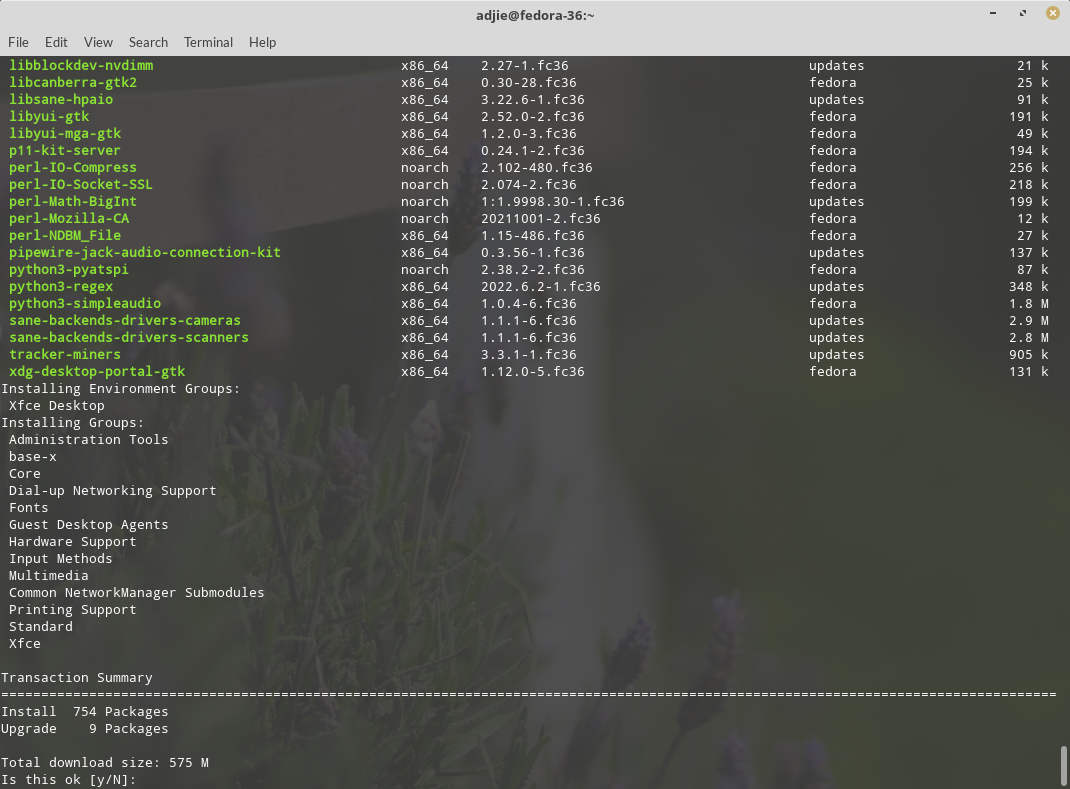Viewport: 1070px width, 789px height.
Task: Click the perl-Math-BigInt package name
Action: point(73,202)
